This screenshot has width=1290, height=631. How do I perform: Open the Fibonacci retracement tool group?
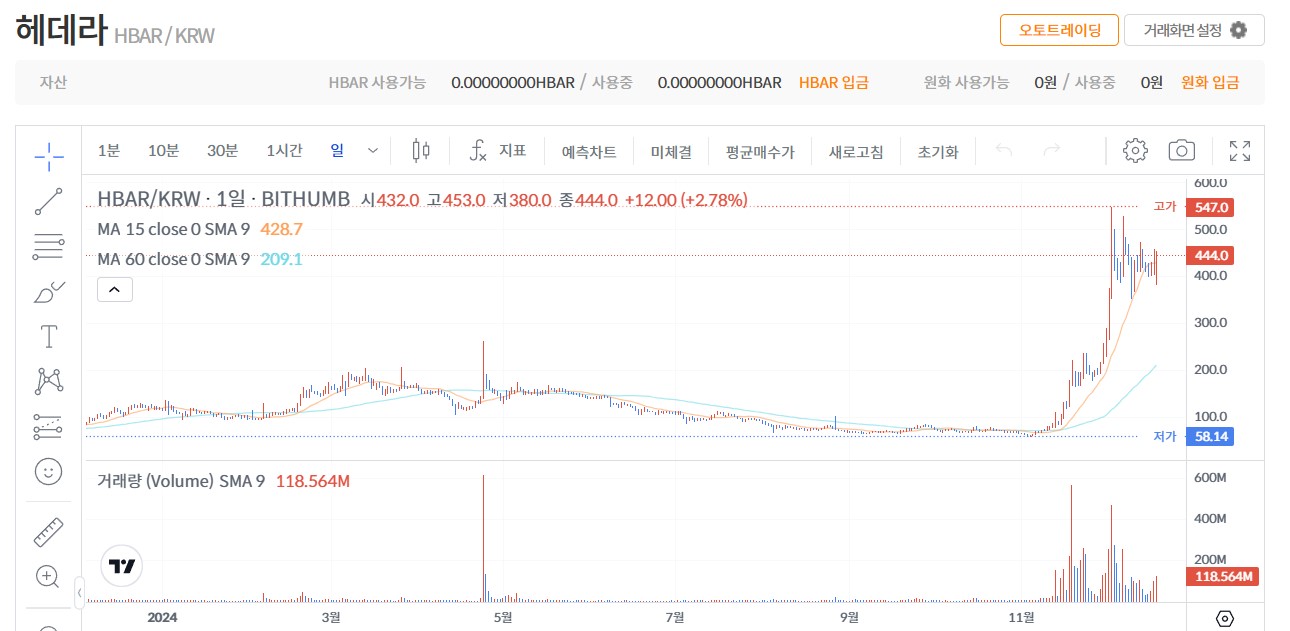pyautogui.click(x=49, y=246)
